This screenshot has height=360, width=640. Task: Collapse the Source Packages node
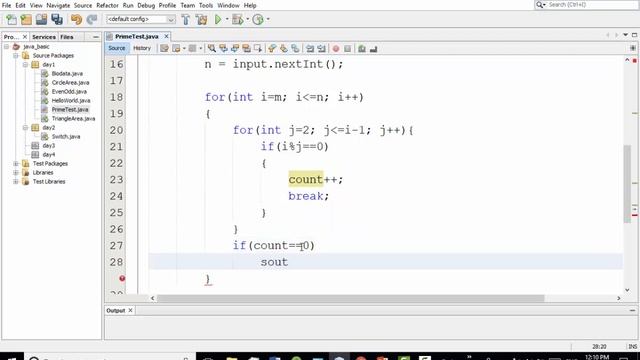[16, 56]
